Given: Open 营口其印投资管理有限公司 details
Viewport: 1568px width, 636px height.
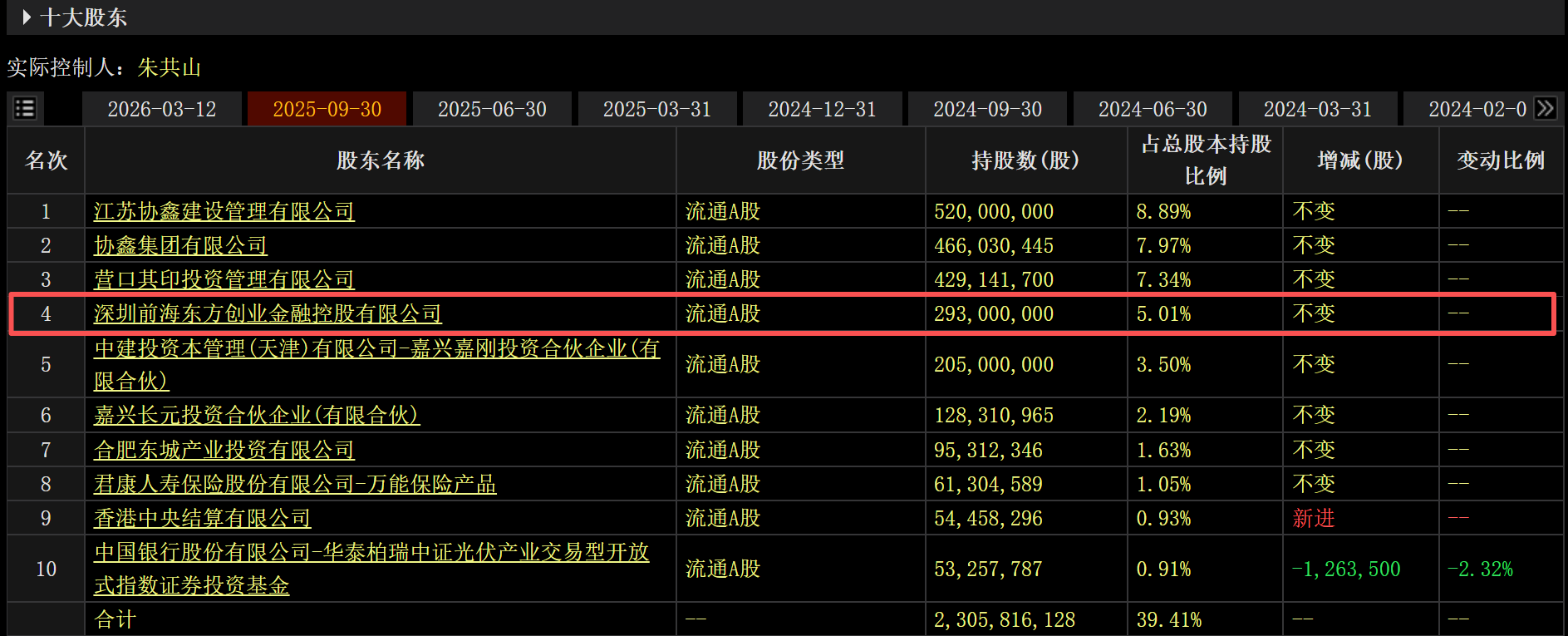Looking at the screenshot, I should (x=224, y=279).
